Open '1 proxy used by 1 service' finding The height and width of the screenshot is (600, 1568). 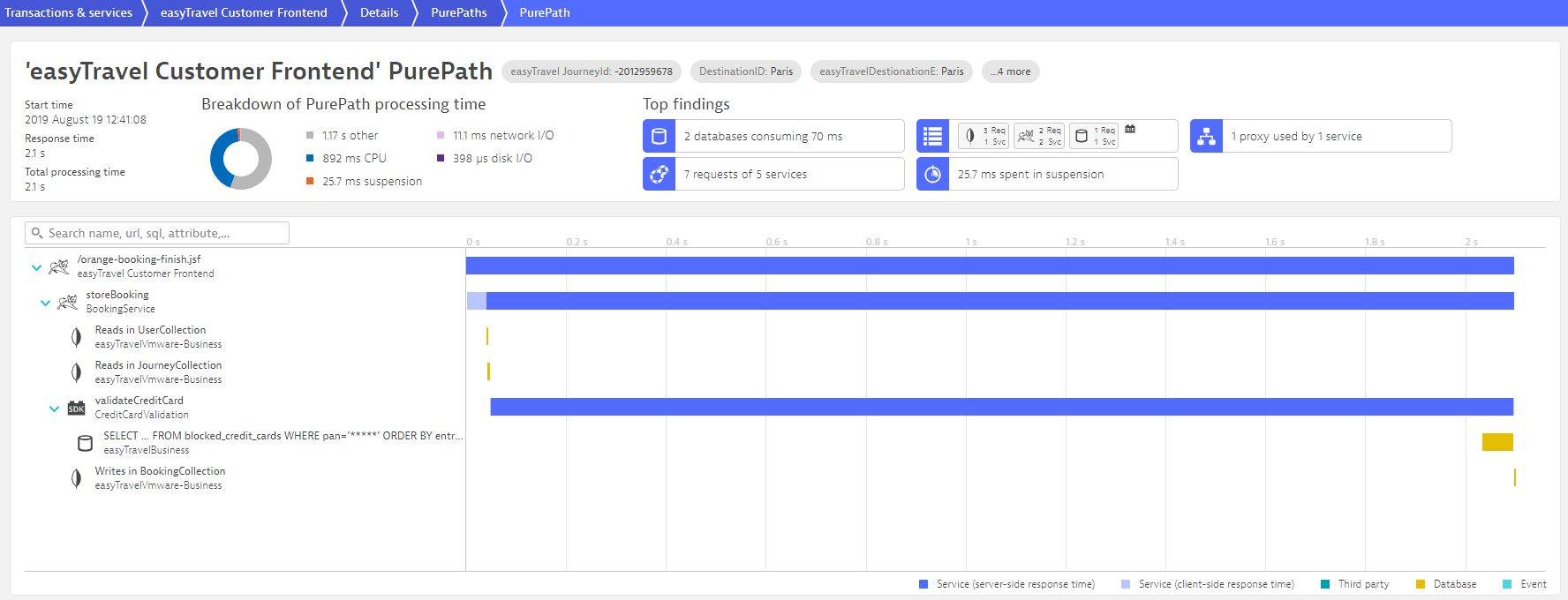(x=1321, y=136)
